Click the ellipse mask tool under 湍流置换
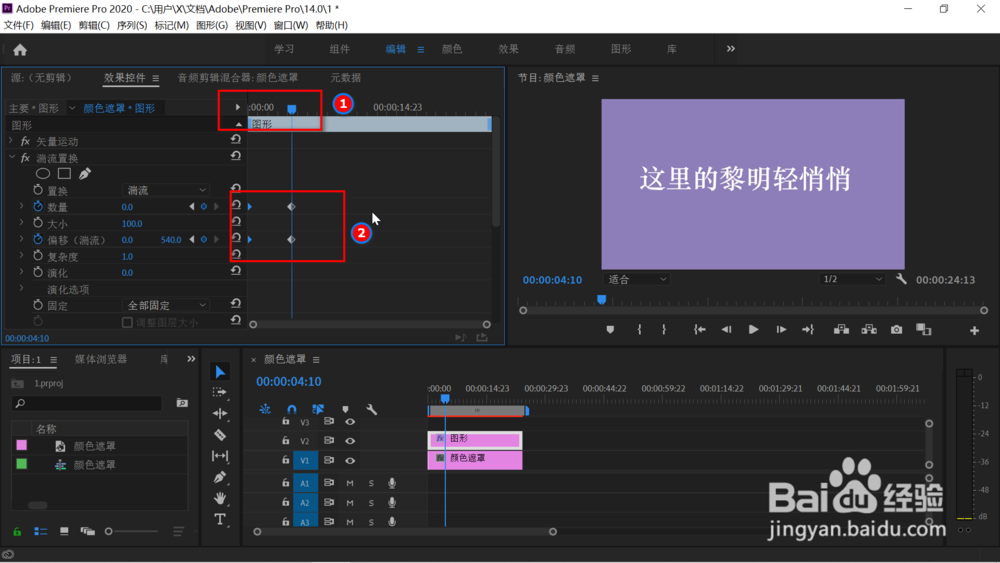Screen dimensions: 1000x563 coord(43,173)
